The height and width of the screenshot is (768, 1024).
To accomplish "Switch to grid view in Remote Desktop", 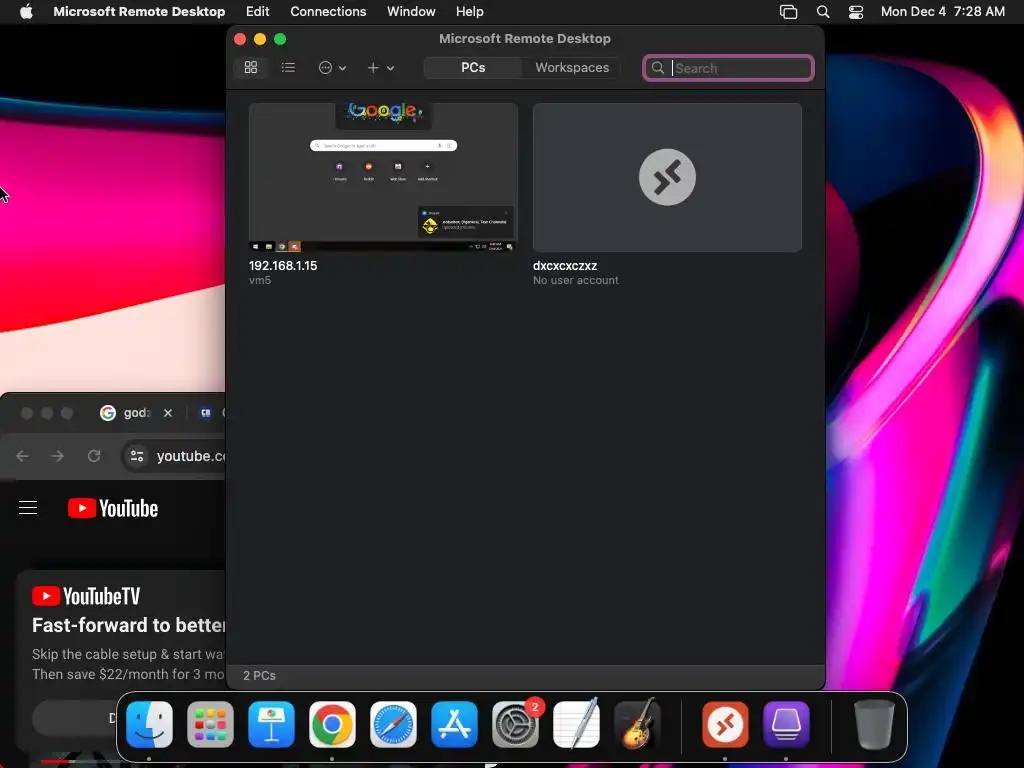I will click(251, 67).
